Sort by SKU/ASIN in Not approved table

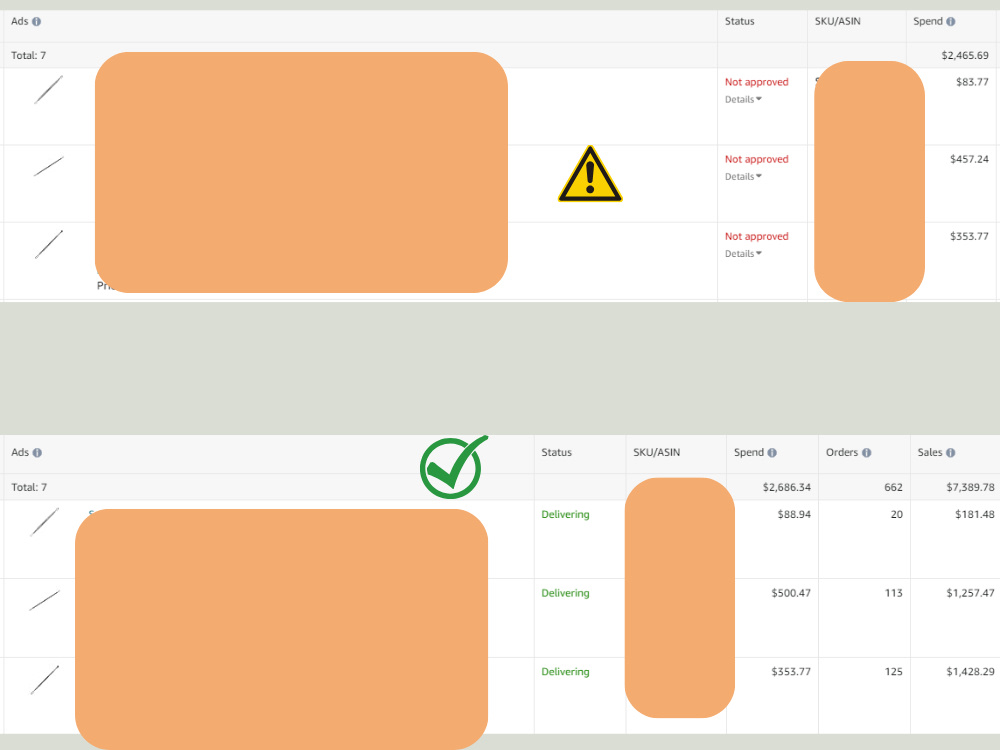837,22
